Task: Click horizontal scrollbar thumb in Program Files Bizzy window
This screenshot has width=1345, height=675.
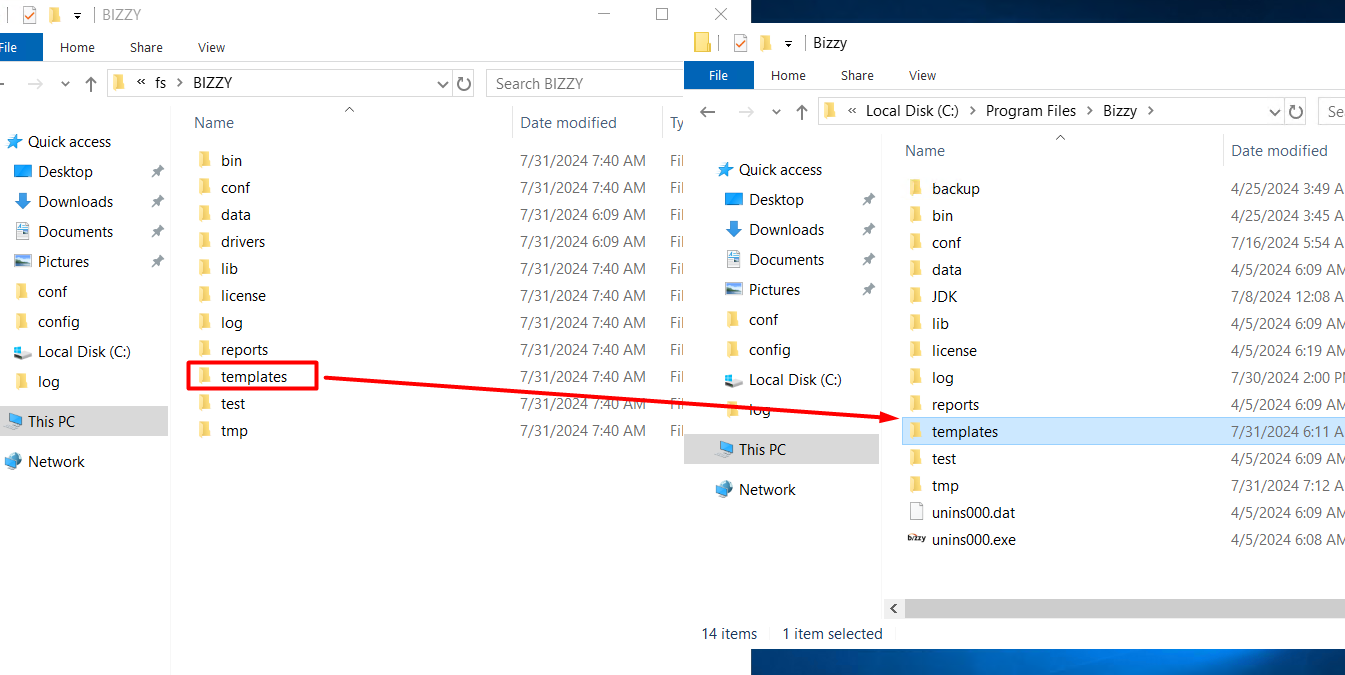Action: click(1125, 608)
